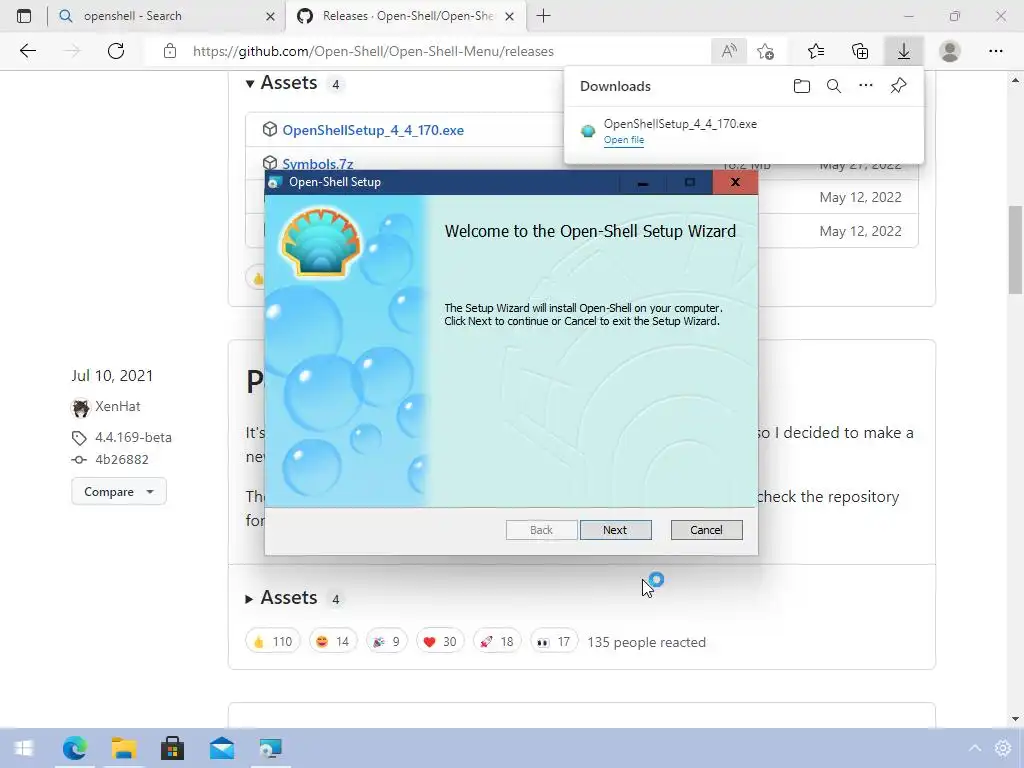Go back to the previous page
This screenshot has width=1024, height=768.
tap(28, 51)
